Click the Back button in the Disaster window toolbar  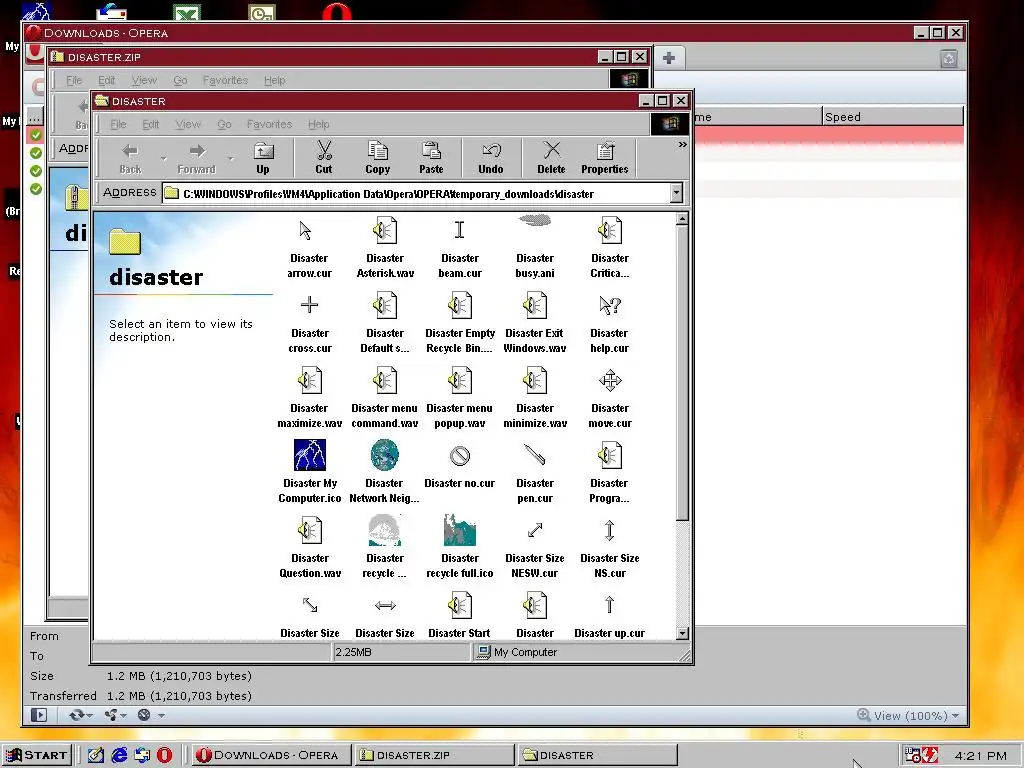130,159
